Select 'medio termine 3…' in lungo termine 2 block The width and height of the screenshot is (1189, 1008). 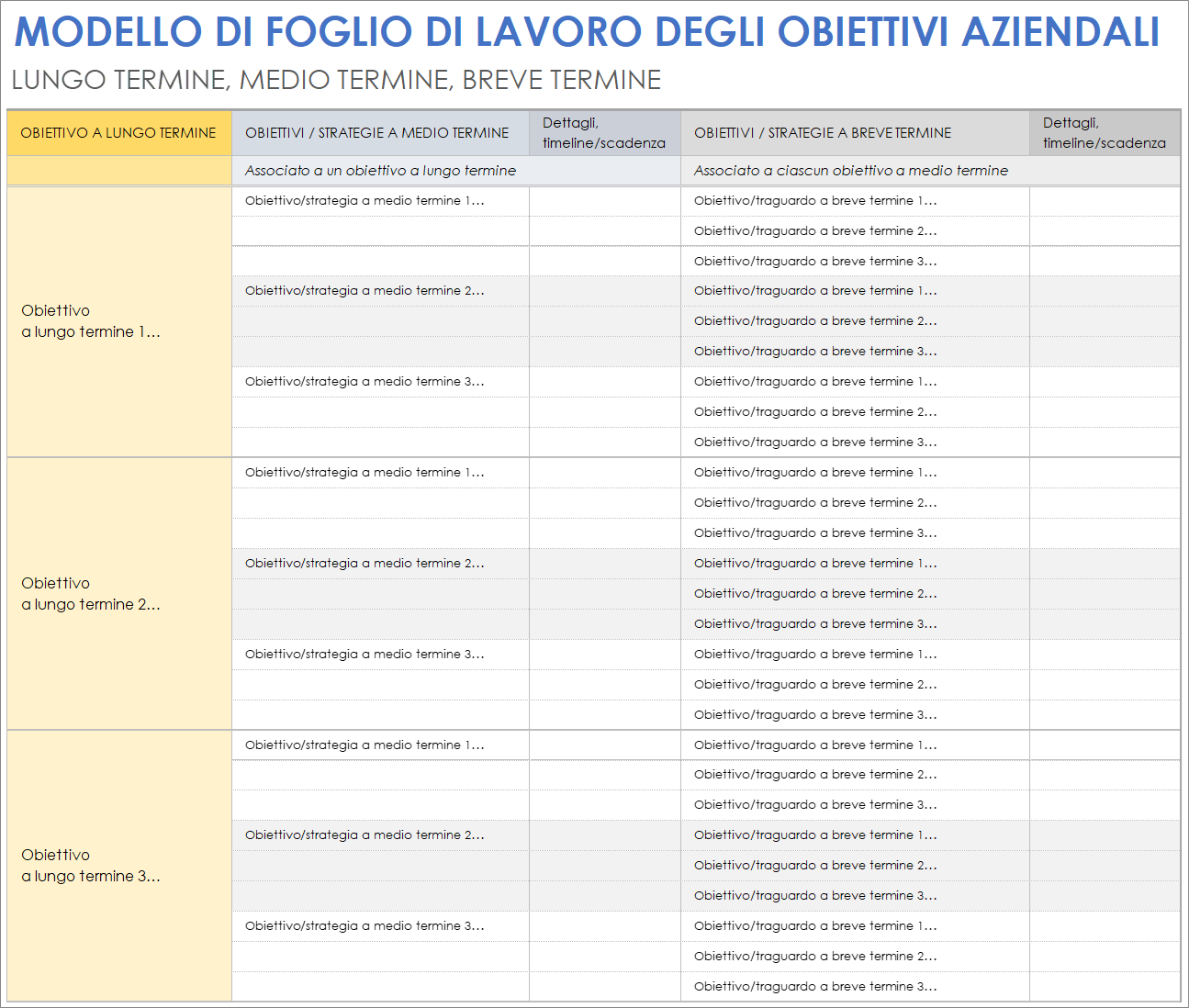tap(380, 655)
